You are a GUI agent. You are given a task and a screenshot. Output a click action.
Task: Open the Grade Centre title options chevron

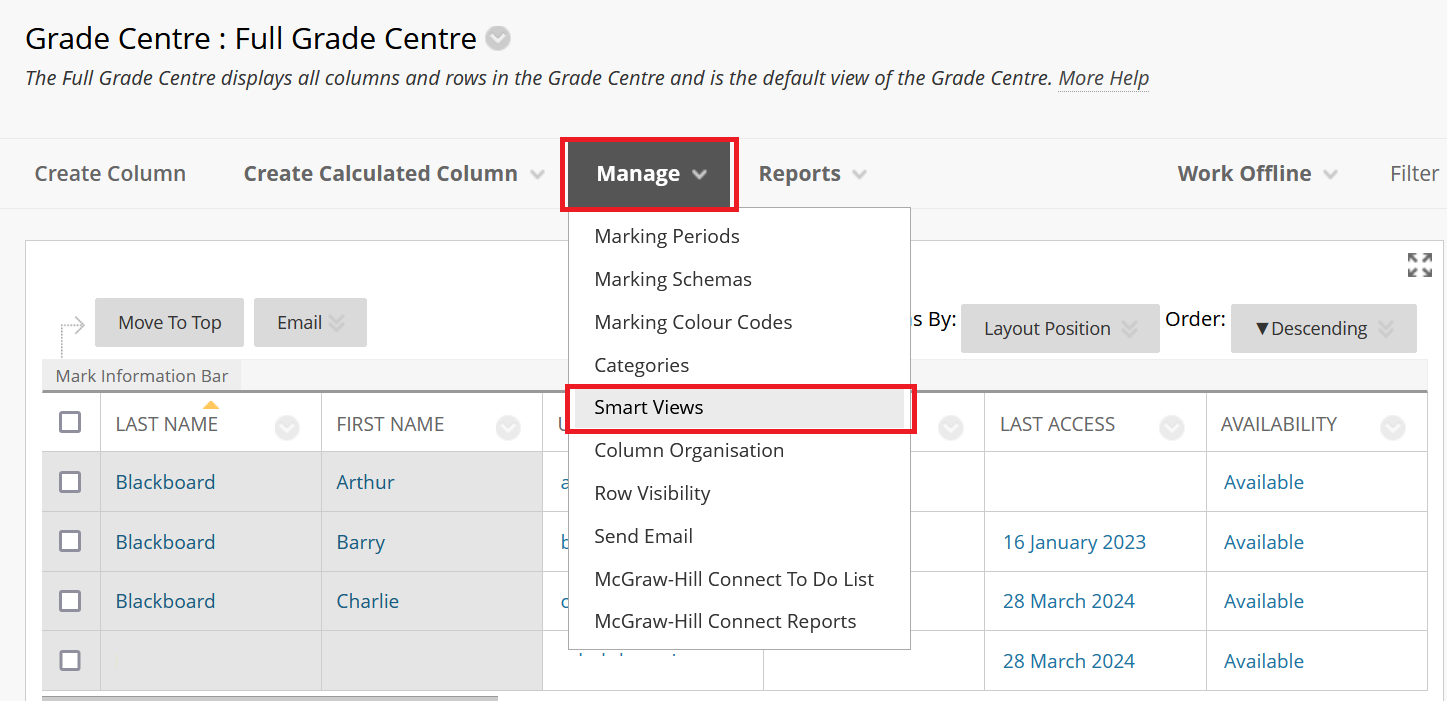[x=498, y=39]
